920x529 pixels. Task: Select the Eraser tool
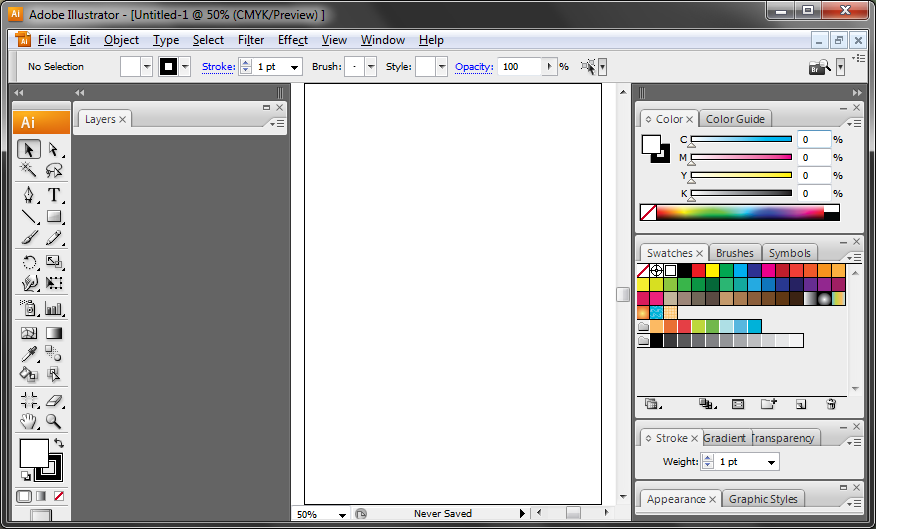(x=53, y=400)
